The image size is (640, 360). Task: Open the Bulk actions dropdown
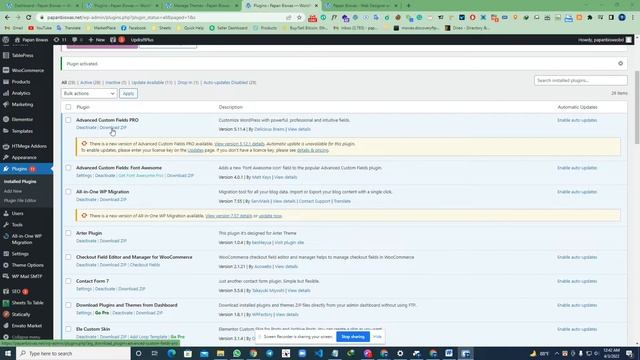[89, 93]
